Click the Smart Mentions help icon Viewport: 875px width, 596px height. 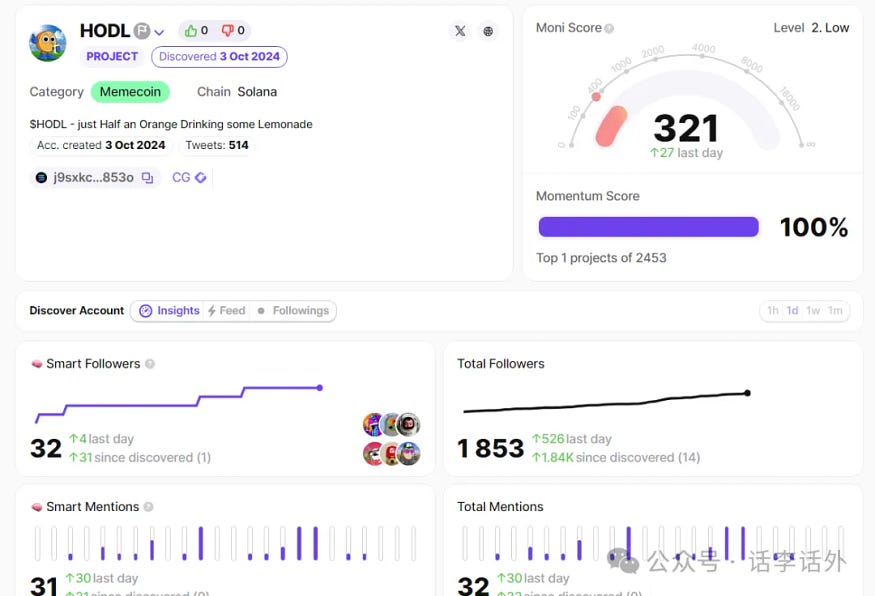[x=148, y=507]
